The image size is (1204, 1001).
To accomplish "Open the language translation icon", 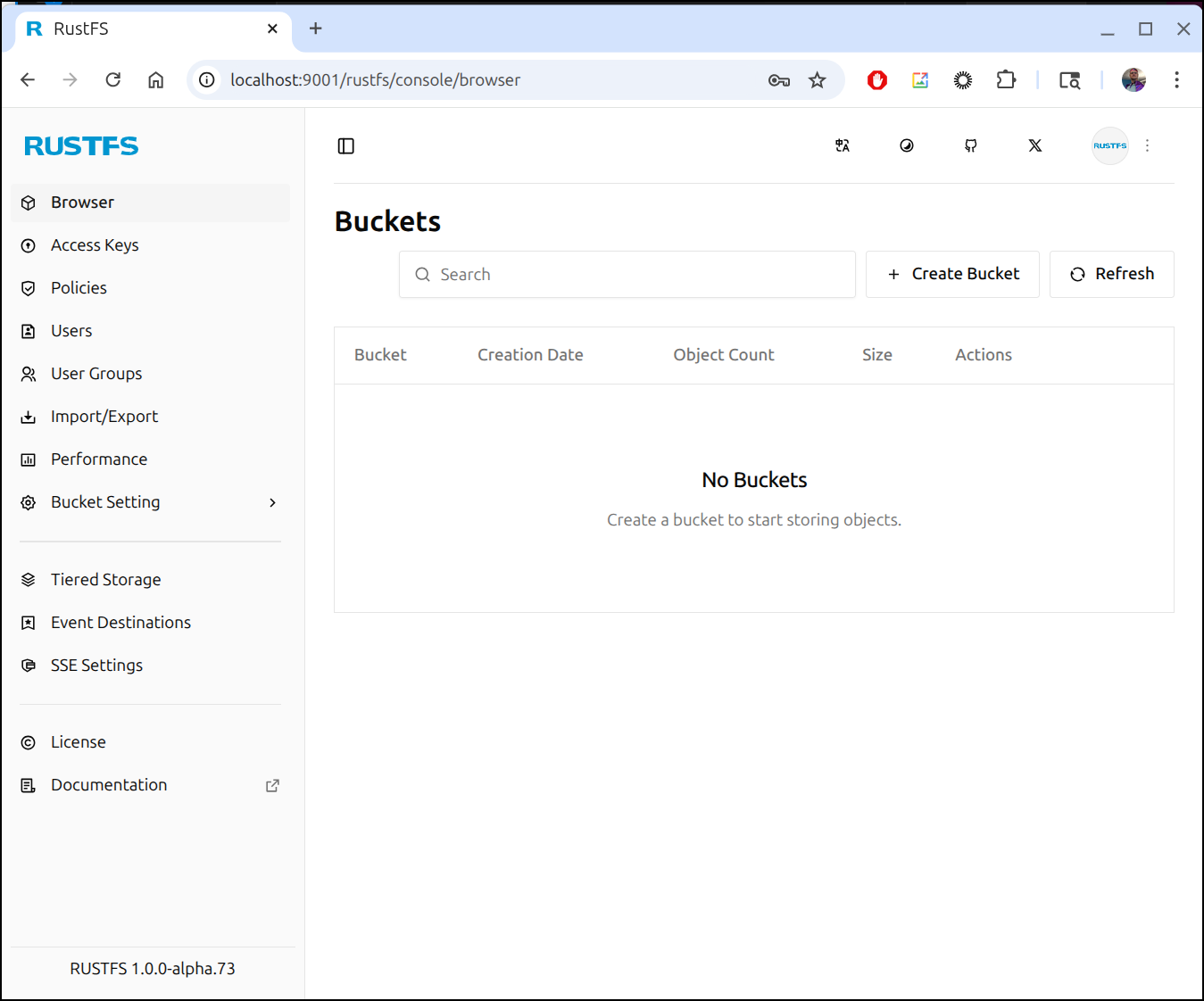I will click(842, 146).
